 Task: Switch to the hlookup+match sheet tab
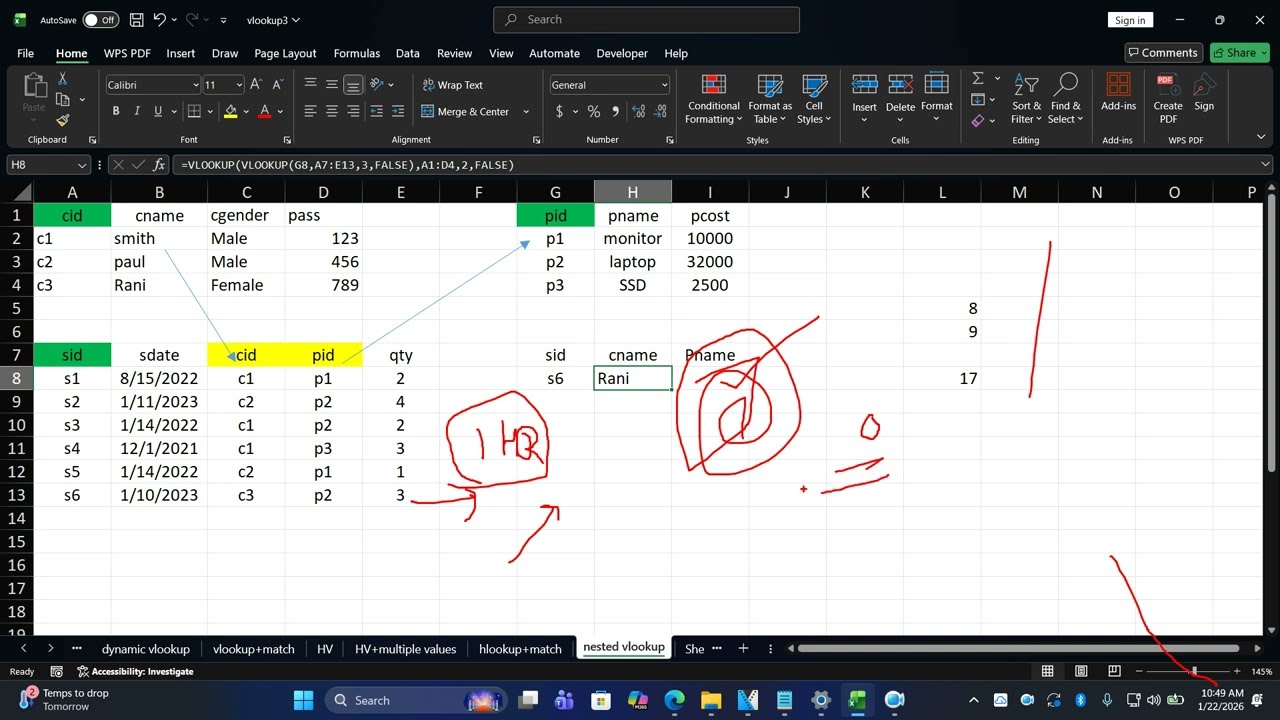click(x=520, y=648)
